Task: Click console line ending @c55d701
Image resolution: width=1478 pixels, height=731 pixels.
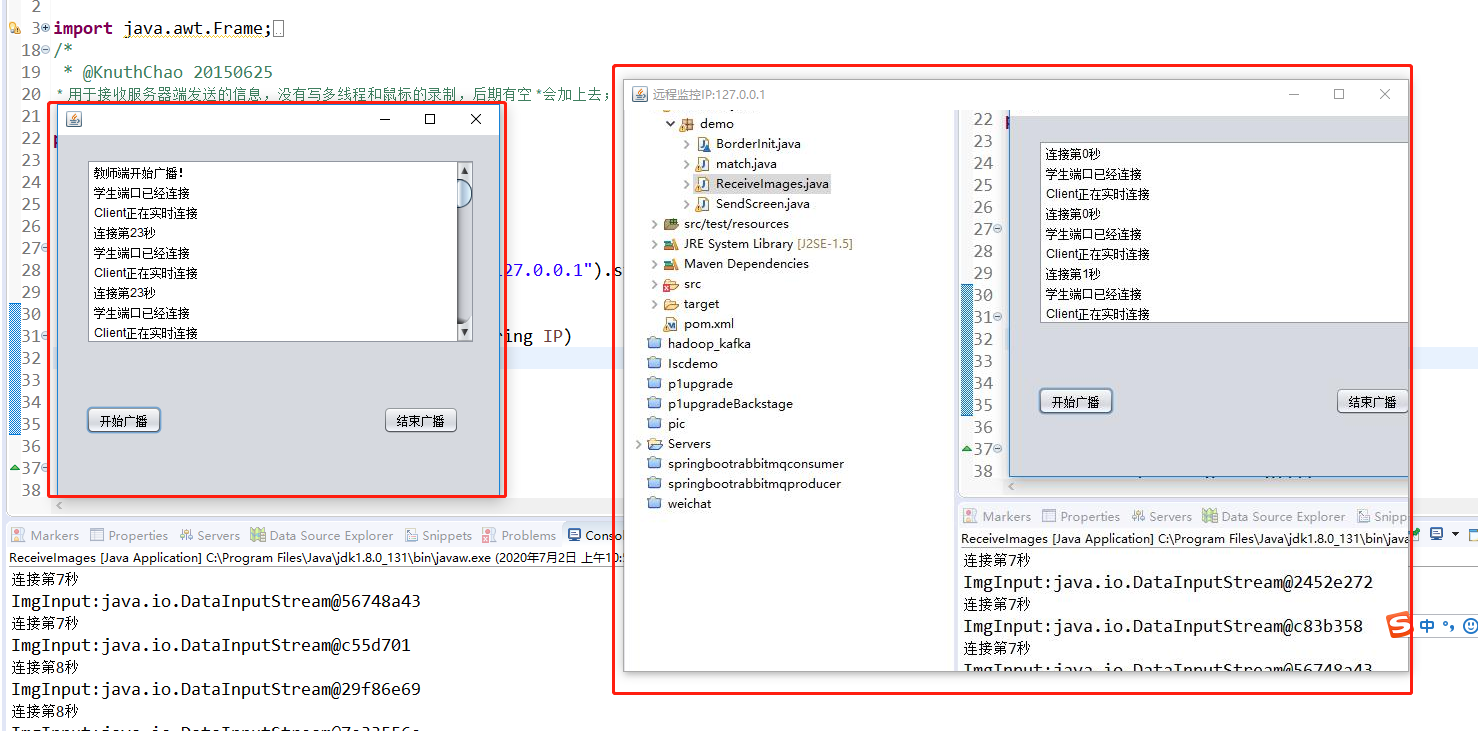Action: 211,645
